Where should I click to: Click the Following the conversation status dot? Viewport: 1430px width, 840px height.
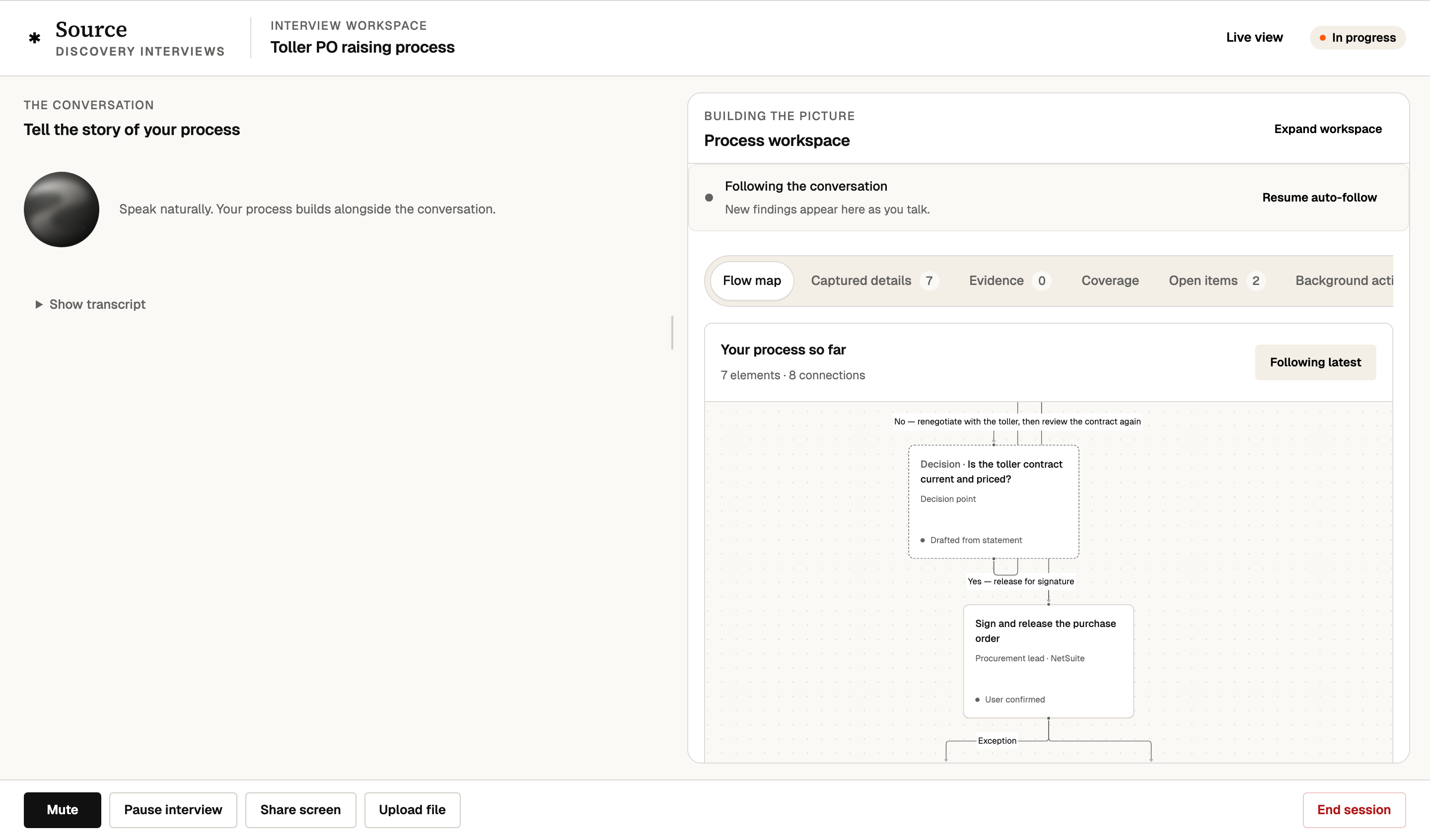coord(709,198)
